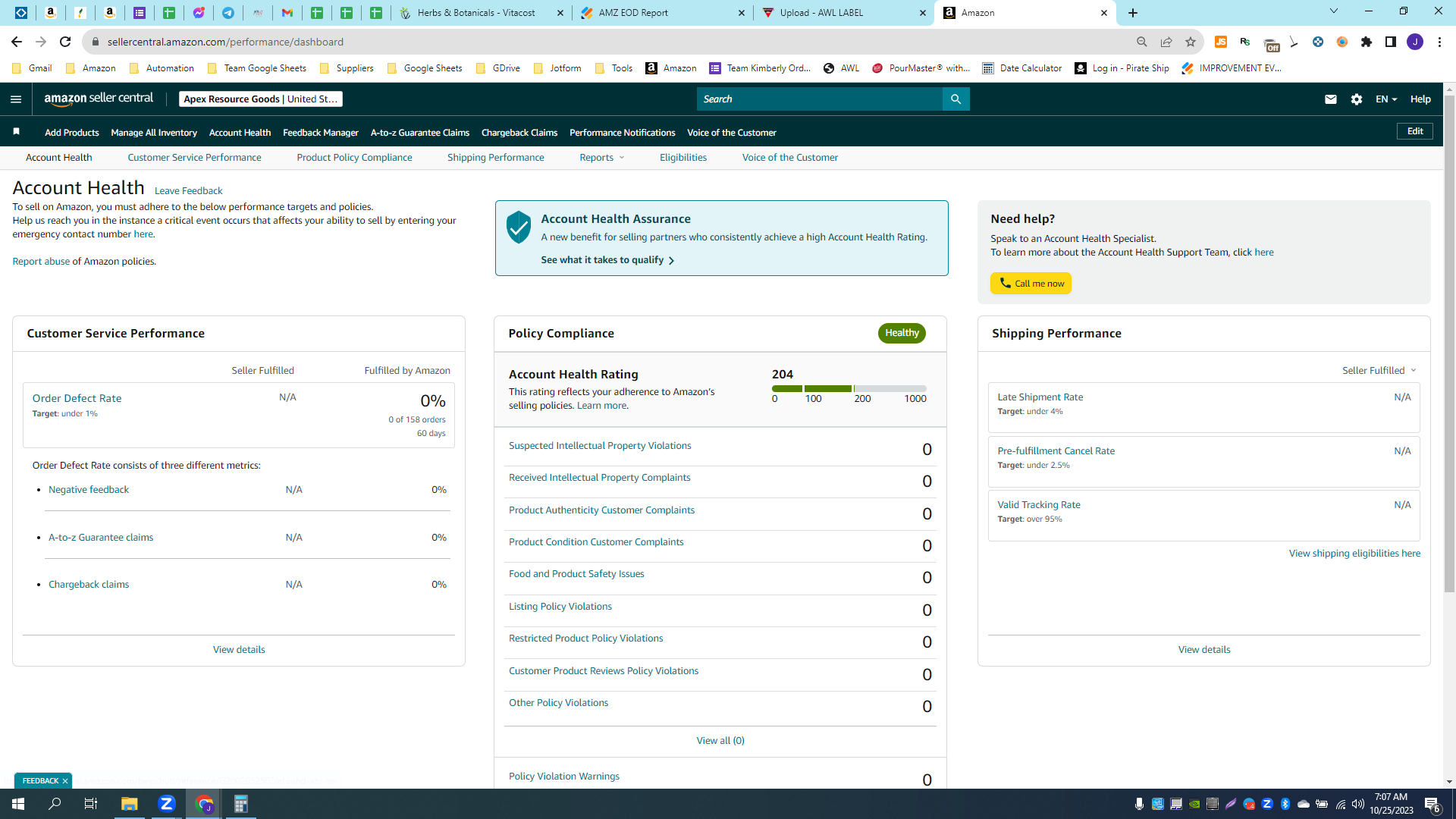
Task: Focus the Seller Central Search field
Action: [819, 99]
